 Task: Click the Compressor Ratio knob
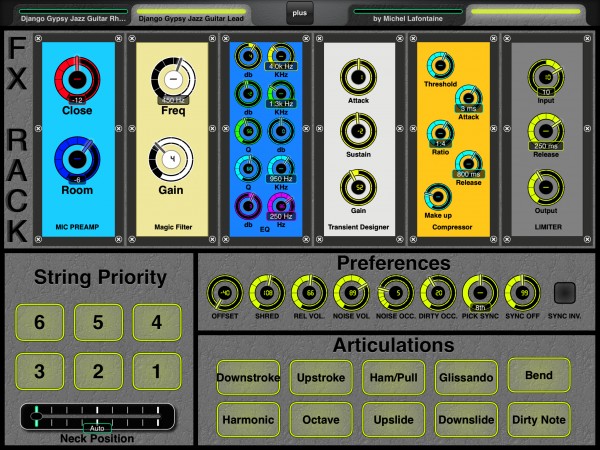(x=440, y=134)
